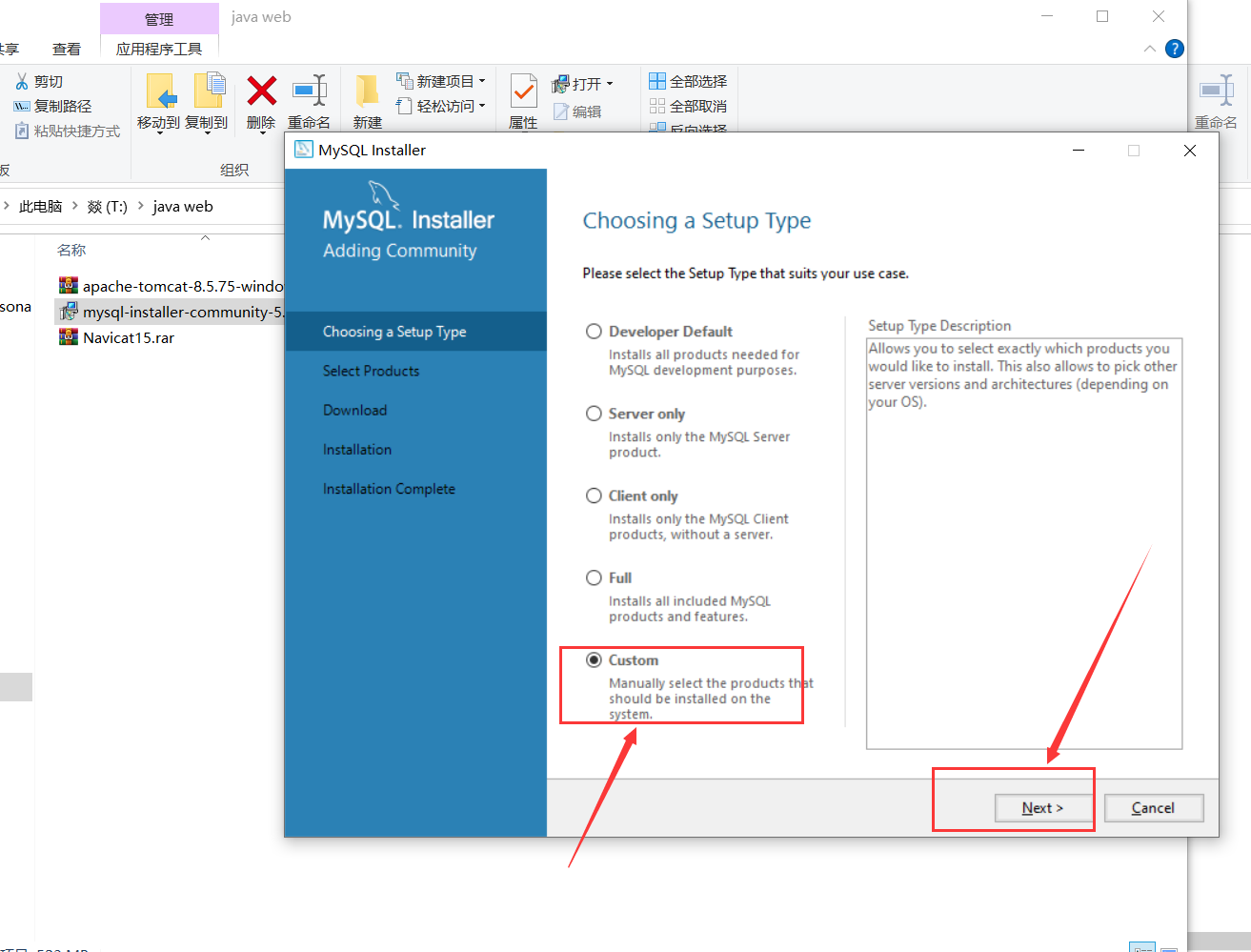Click the Move to (移动到) folder icon
1251x952 pixels.
pos(162,92)
